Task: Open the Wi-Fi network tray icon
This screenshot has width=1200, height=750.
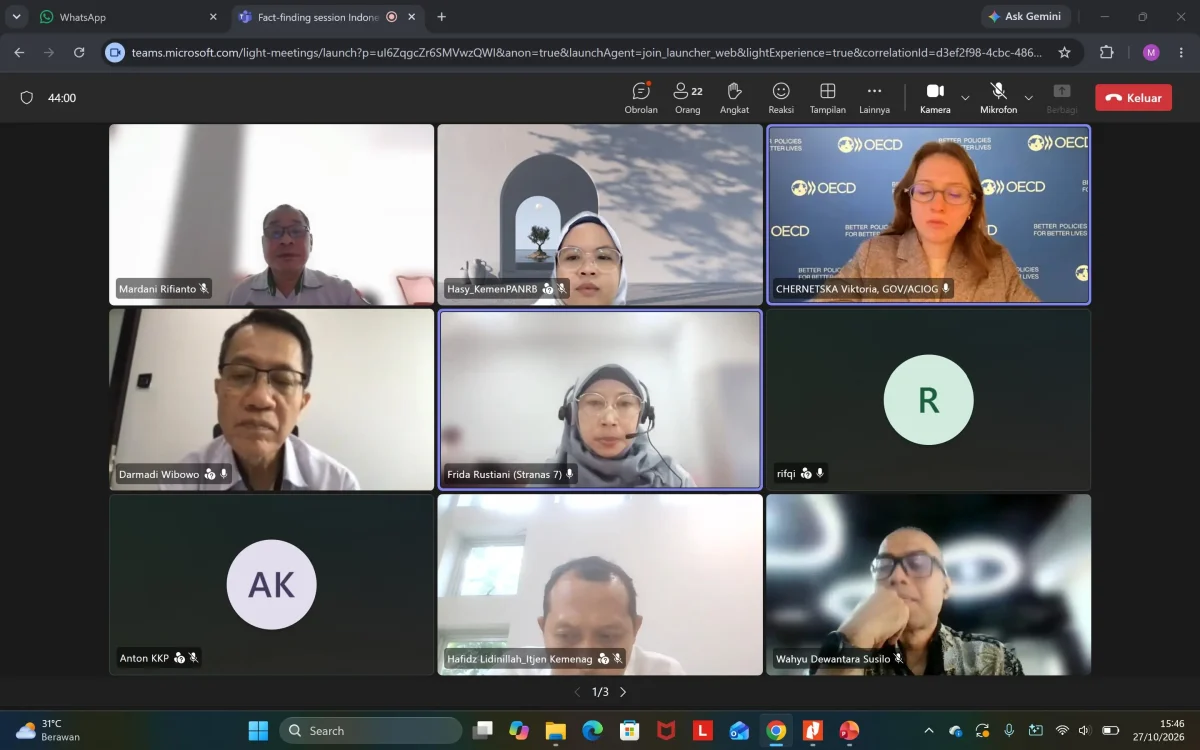Action: tap(1062, 731)
